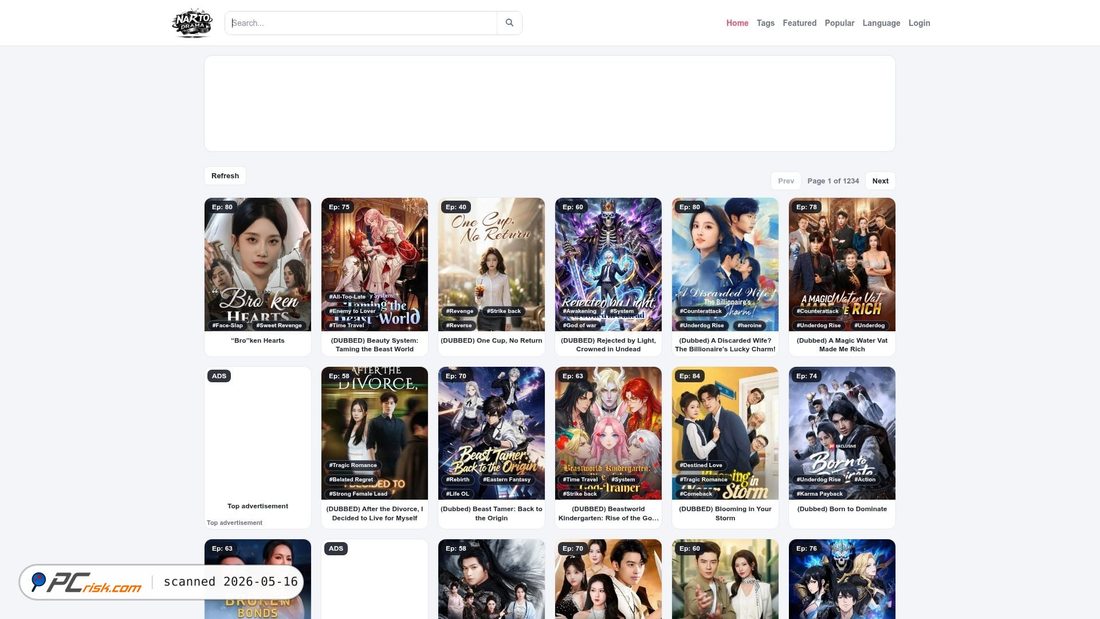Open the Tags menu item

(765, 23)
